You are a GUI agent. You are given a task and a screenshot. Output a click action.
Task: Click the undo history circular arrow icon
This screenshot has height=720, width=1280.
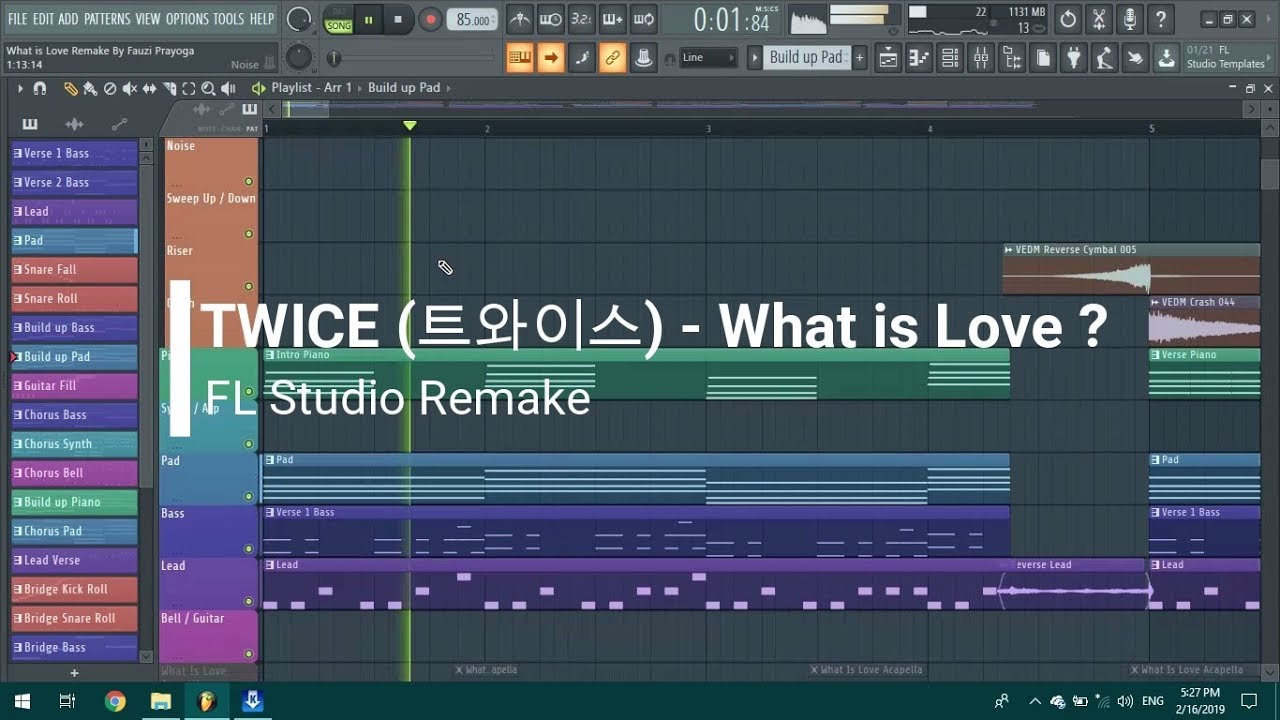[x=1068, y=19]
